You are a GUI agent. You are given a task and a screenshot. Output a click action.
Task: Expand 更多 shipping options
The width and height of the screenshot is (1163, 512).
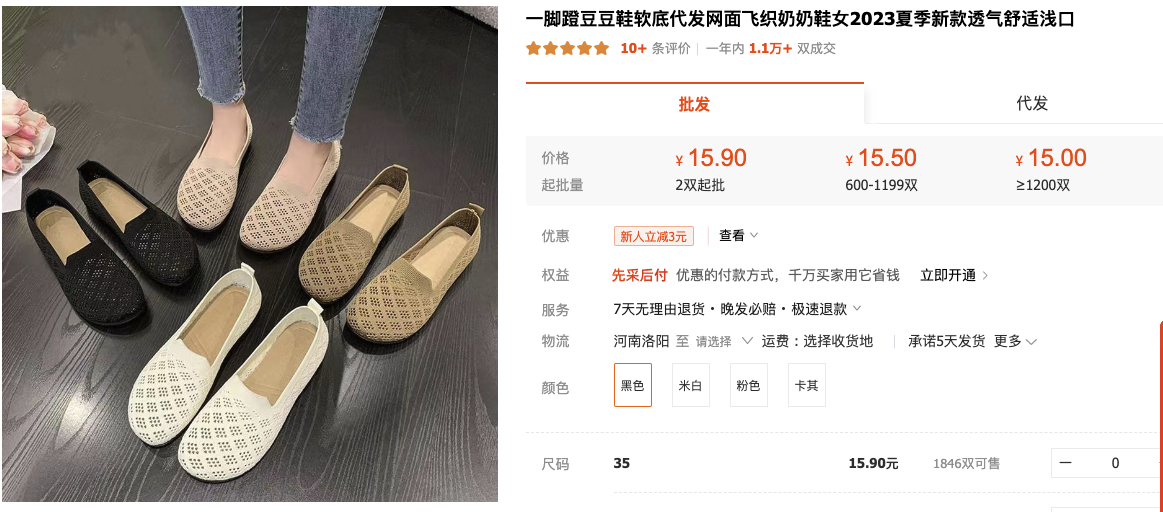click(x=1015, y=341)
